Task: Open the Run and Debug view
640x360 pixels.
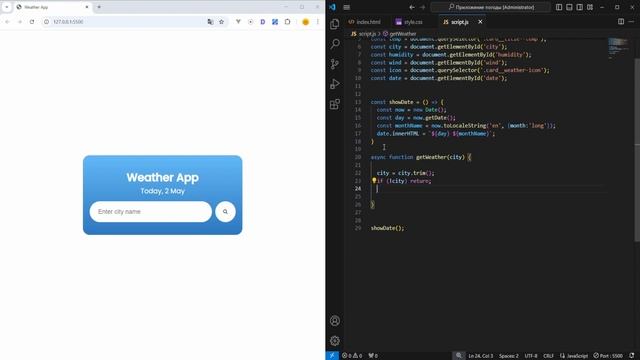Action: coord(335,84)
